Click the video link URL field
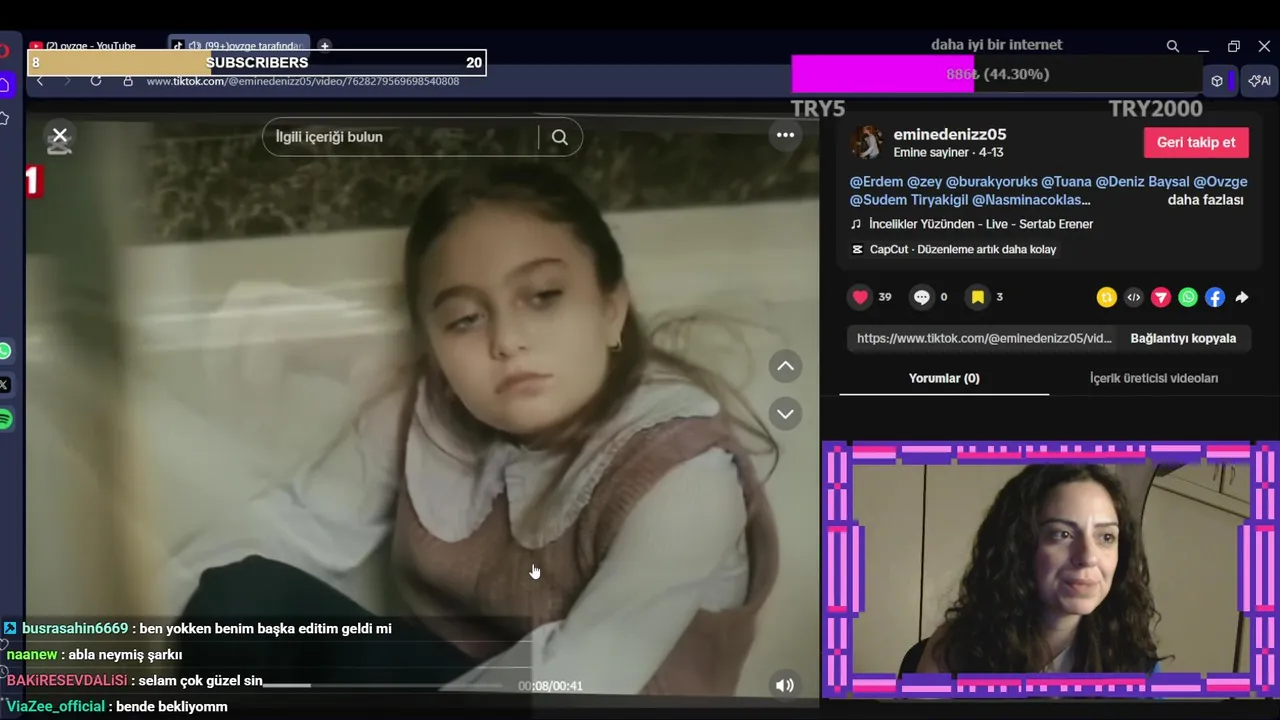Viewport: 1280px width, 720px height. click(x=984, y=338)
